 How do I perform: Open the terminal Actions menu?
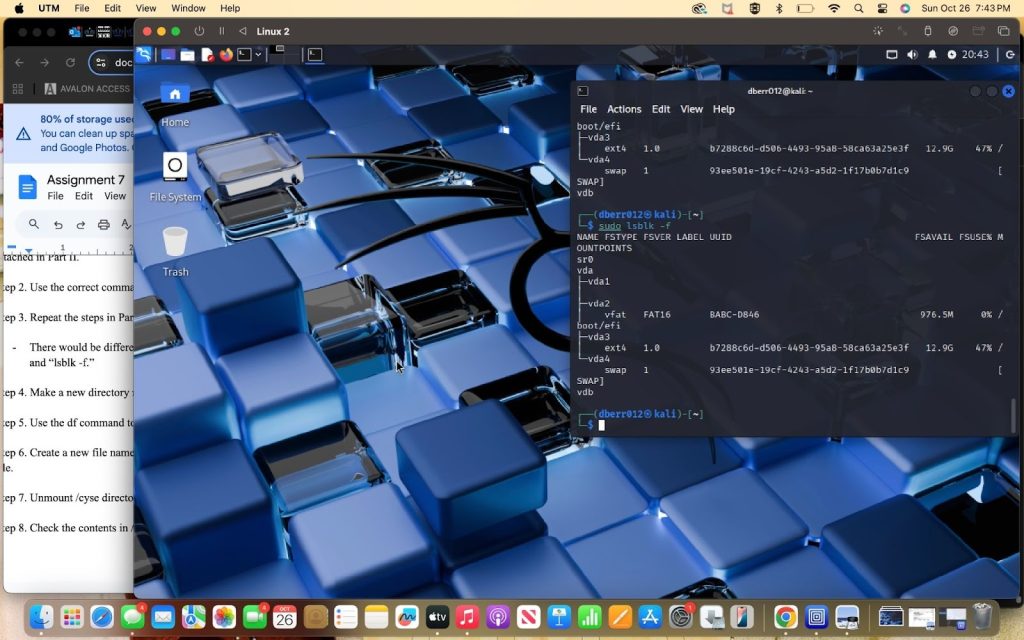[x=624, y=109]
